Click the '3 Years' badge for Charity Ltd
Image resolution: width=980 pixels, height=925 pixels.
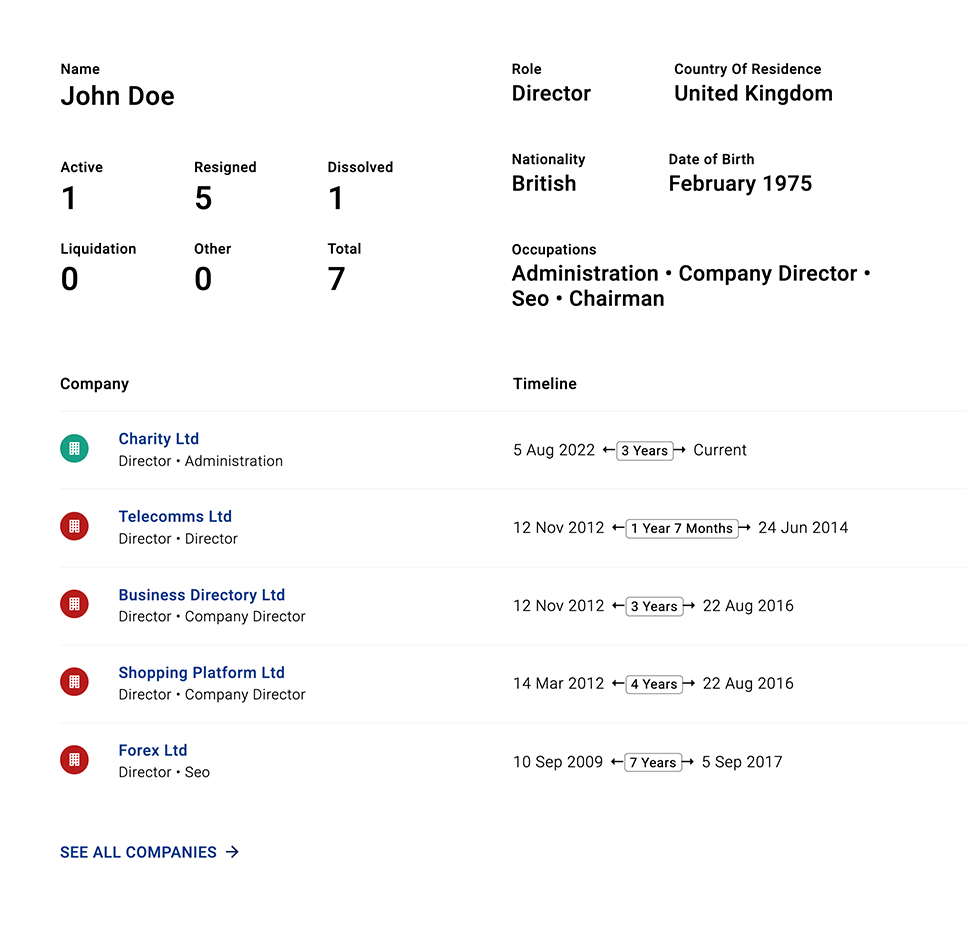click(644, 451)
